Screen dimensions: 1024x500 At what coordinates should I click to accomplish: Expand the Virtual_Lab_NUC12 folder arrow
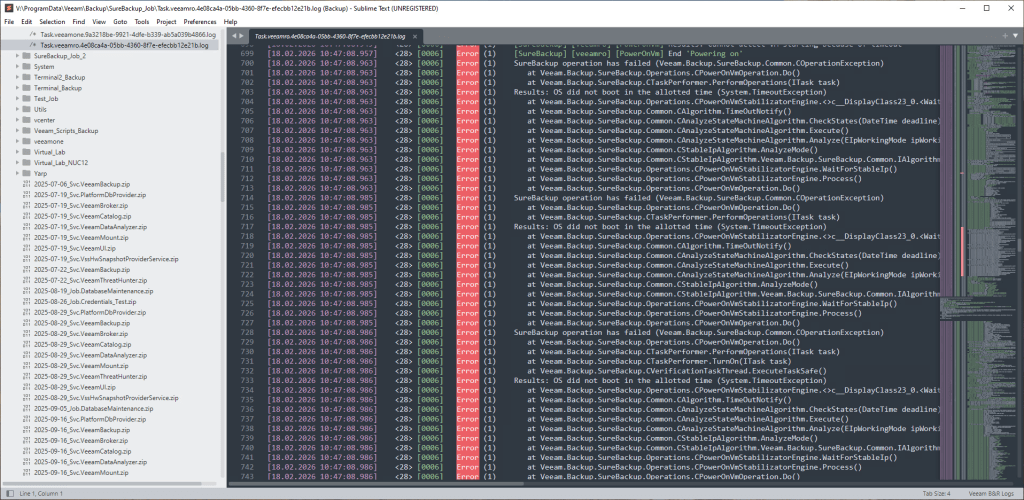click(18, 162)
